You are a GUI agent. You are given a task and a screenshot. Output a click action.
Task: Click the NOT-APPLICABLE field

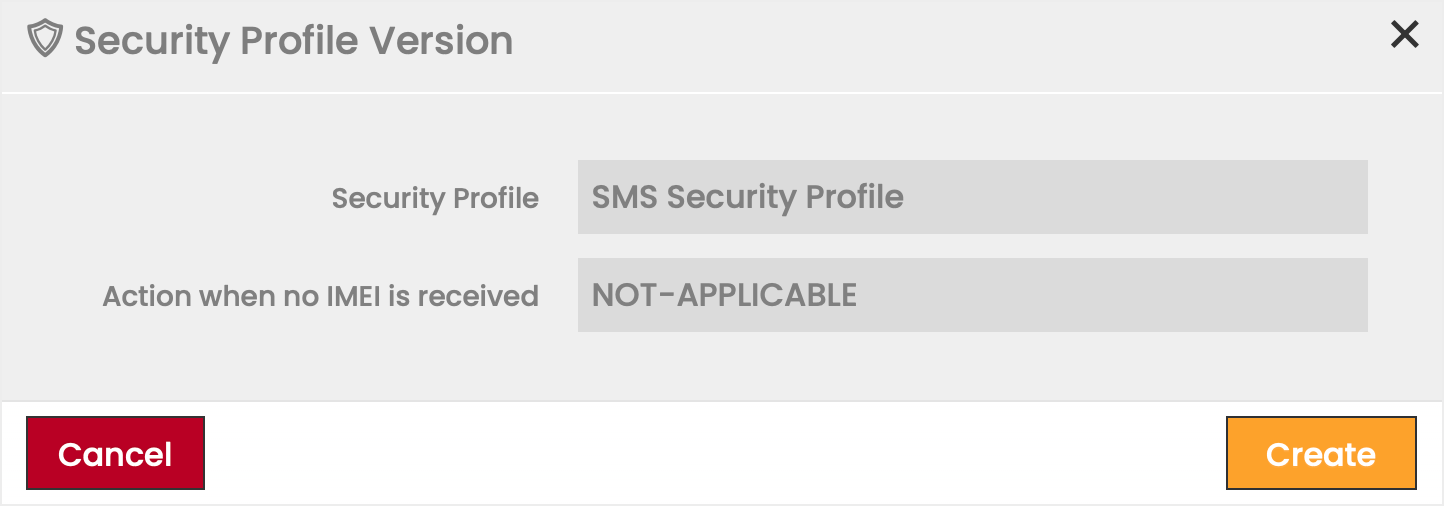point(972,295)
